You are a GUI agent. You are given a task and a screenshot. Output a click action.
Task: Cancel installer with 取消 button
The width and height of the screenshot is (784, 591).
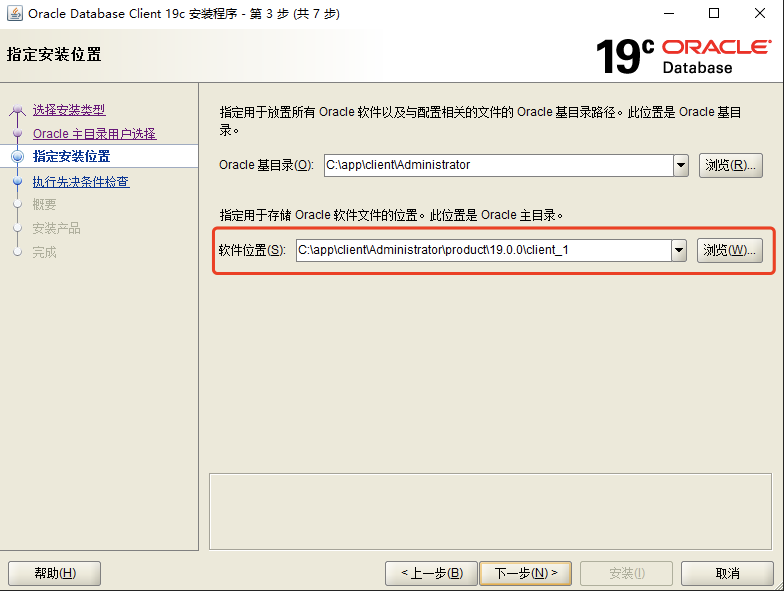click(727, 573)
